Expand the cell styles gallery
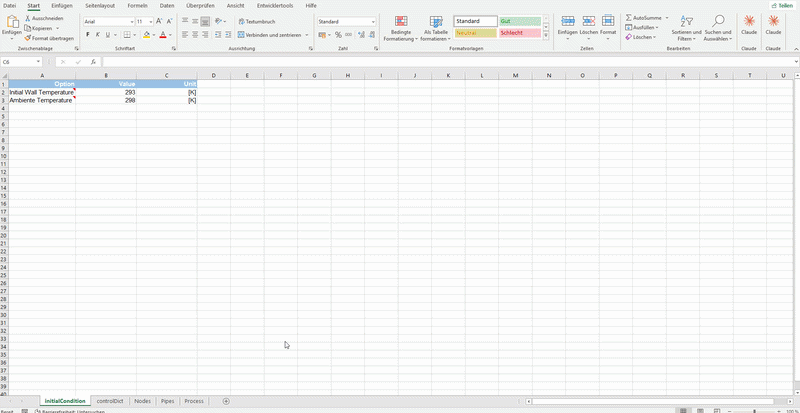 tap(546, 36)
